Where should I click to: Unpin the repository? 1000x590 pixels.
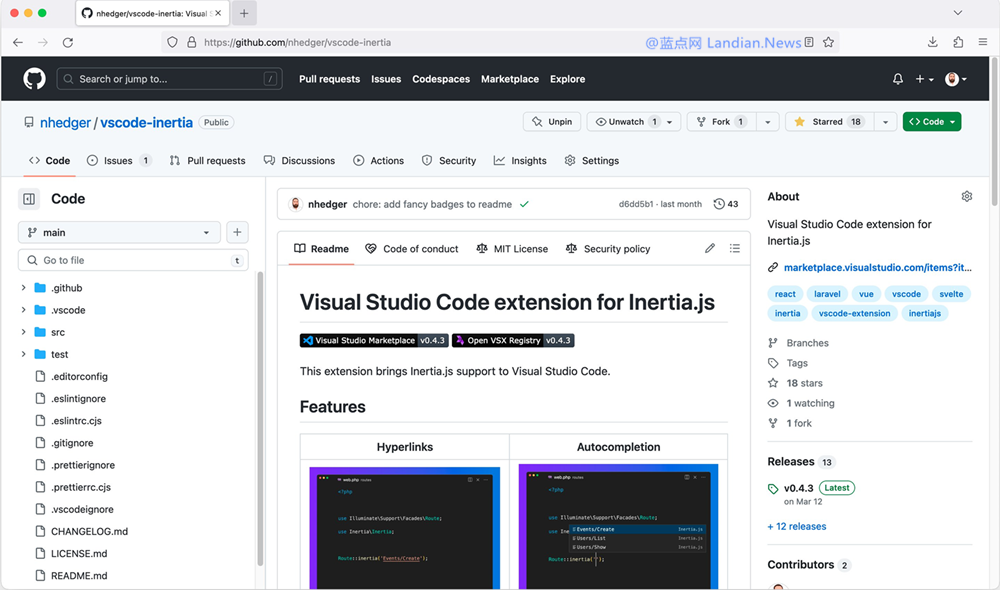click(x=552, y=122)
